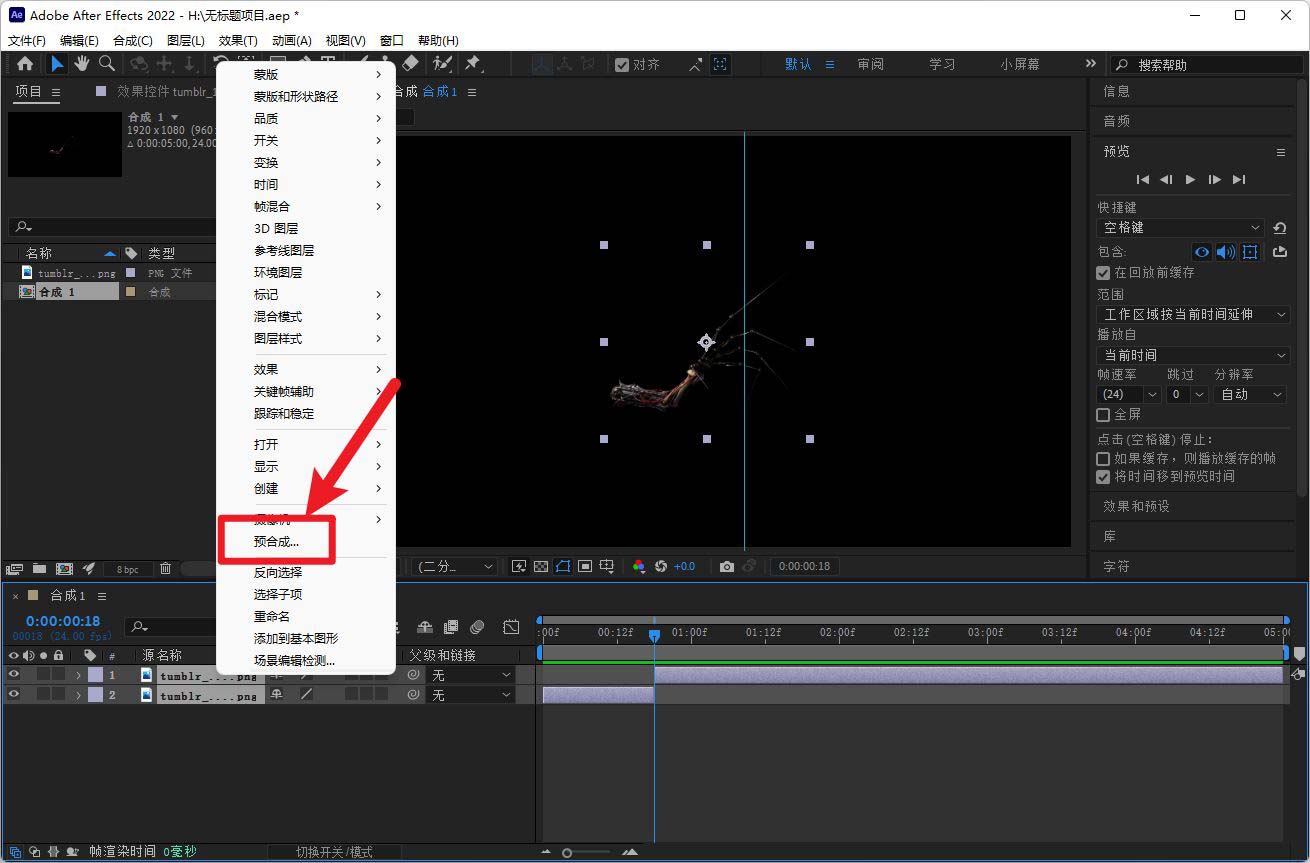Switch to 学习 workspace
Image resolution: width=1310 pixels, height=863 pixels.
(942, 64)
